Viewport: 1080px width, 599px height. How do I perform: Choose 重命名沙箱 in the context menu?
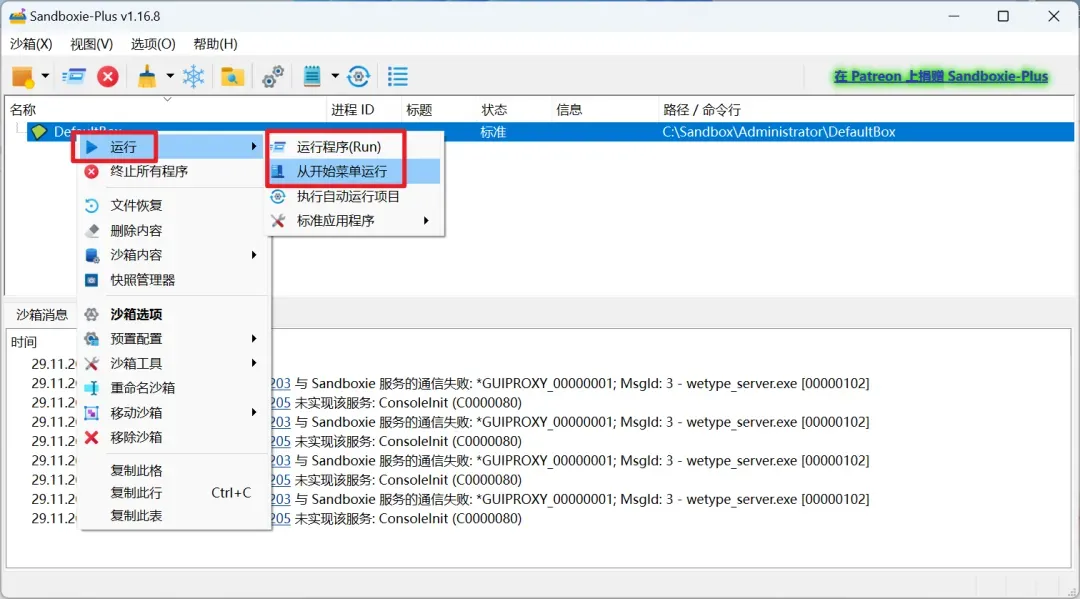point(172,388)
